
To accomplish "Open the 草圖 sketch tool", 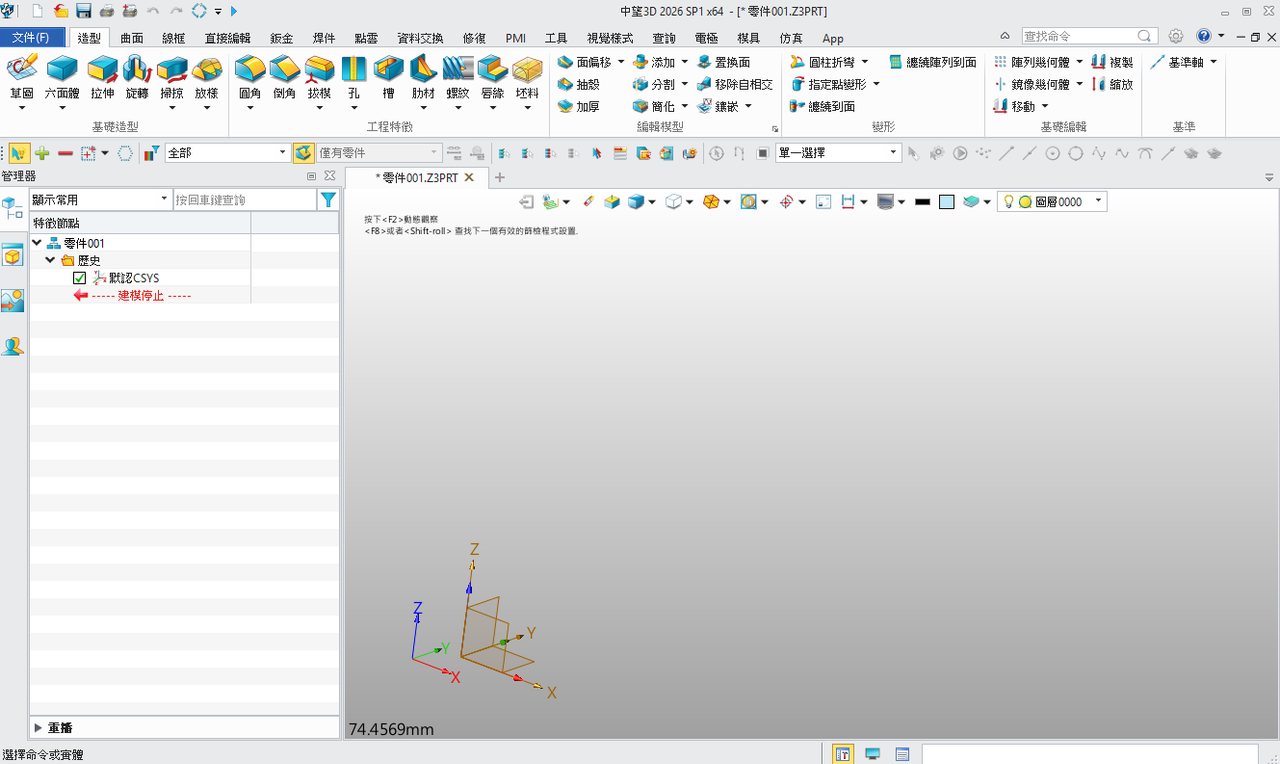I will pos(22,78).
